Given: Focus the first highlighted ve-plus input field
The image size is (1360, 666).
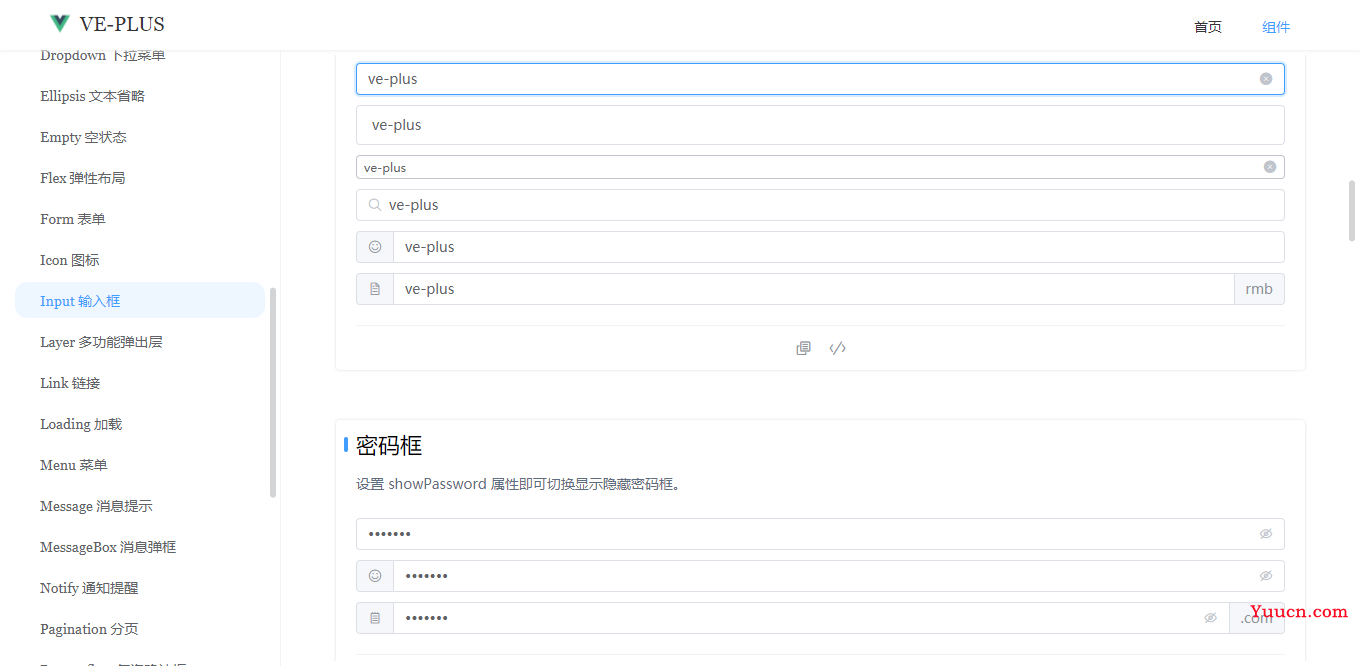Looking at the screenshot, I should pyautogui.click(x=820, y=79).
